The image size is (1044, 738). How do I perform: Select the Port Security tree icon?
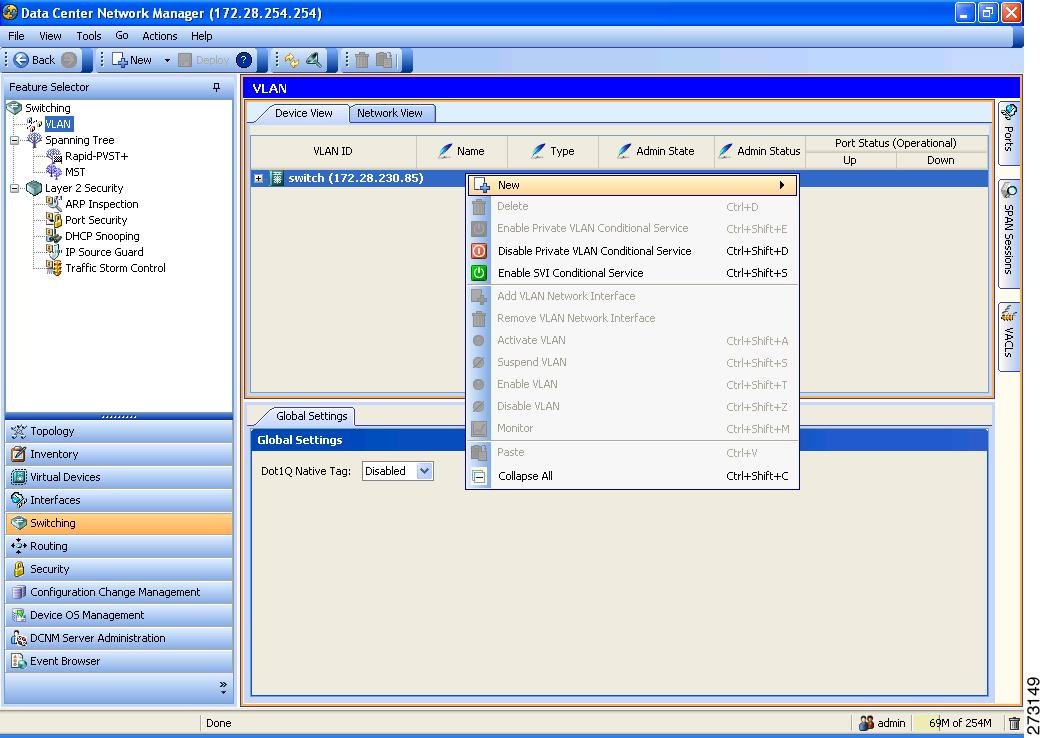(54, 220)
